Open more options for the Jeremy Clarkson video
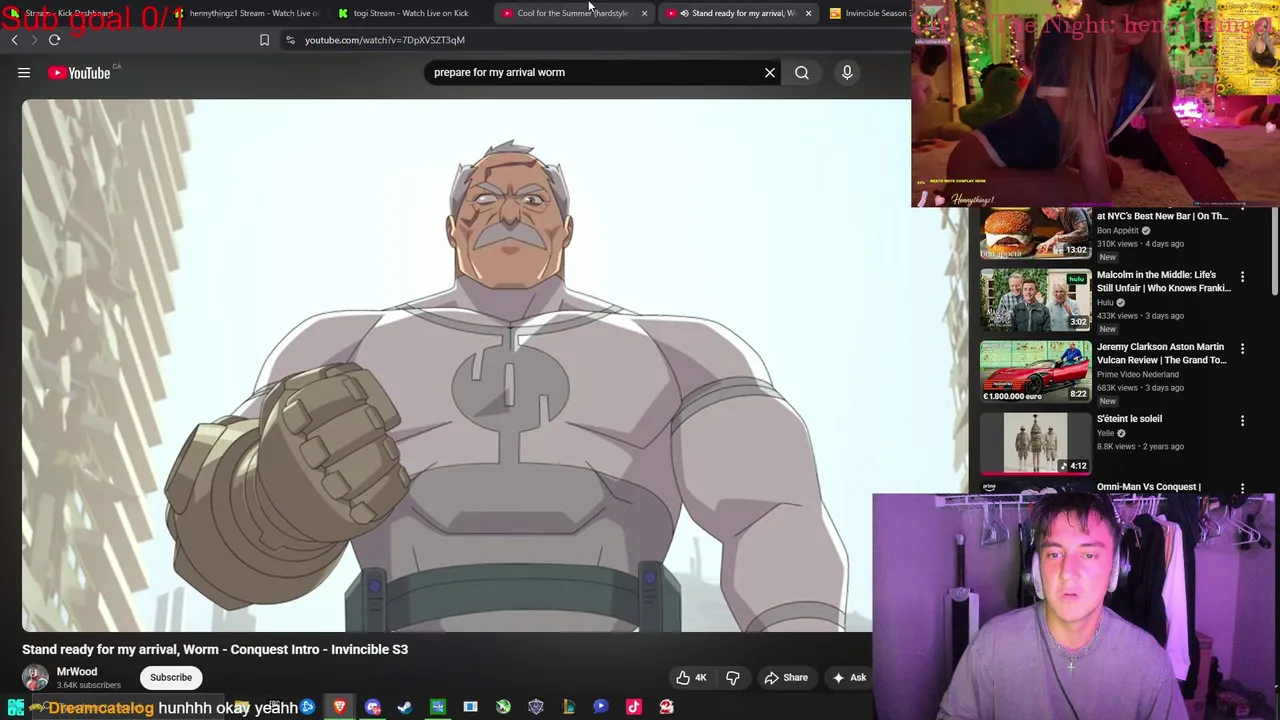This screenshot has height=720, width=1280. [1242, 349]
